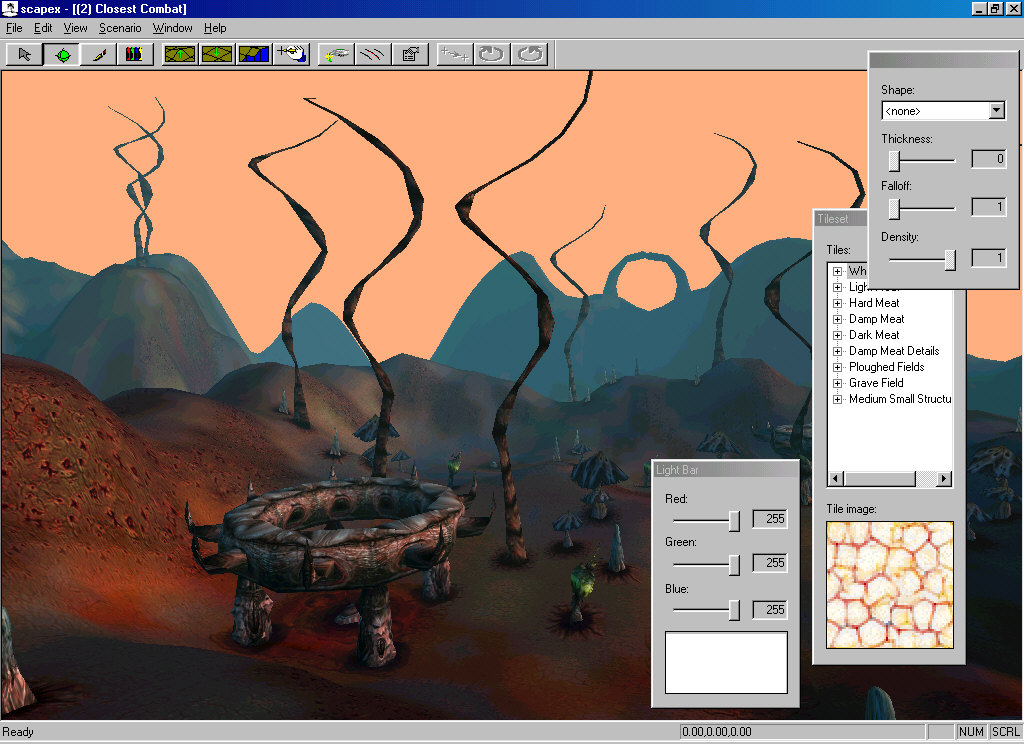Click the greyed path points icon

point(453,54)
